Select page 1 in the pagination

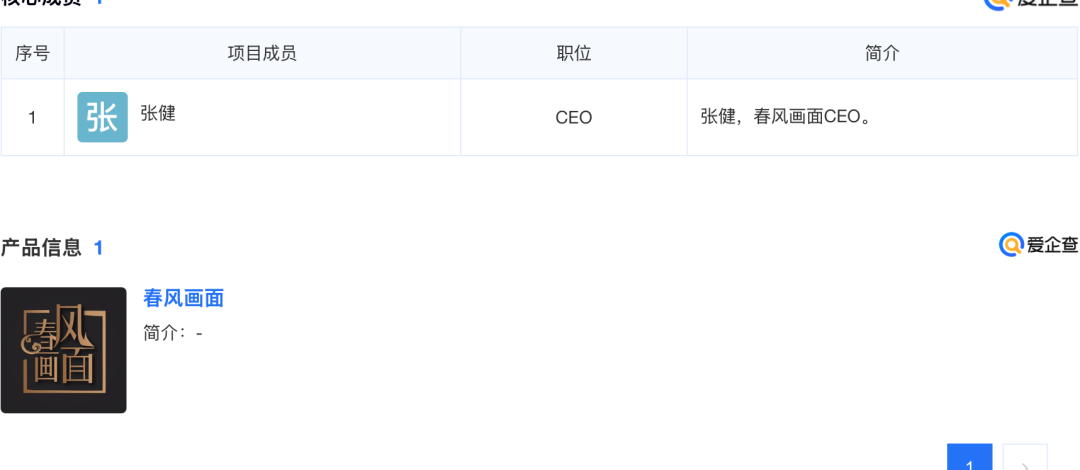(x=969, y=462)
